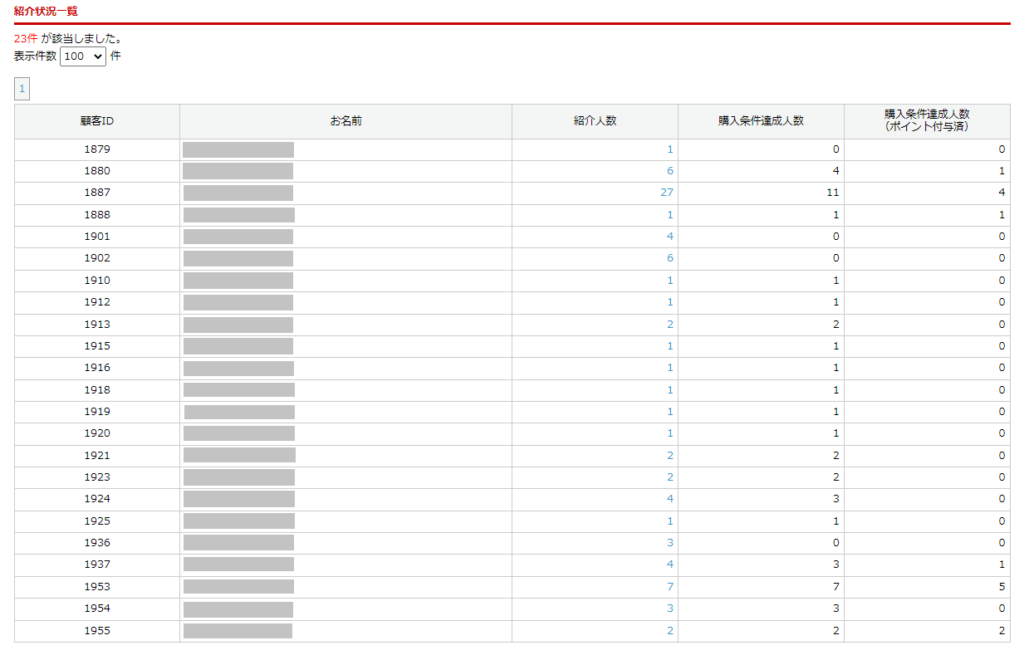Go to page 1 in pagination
The image size is (1024, 655).
click(x=22, y=89)
